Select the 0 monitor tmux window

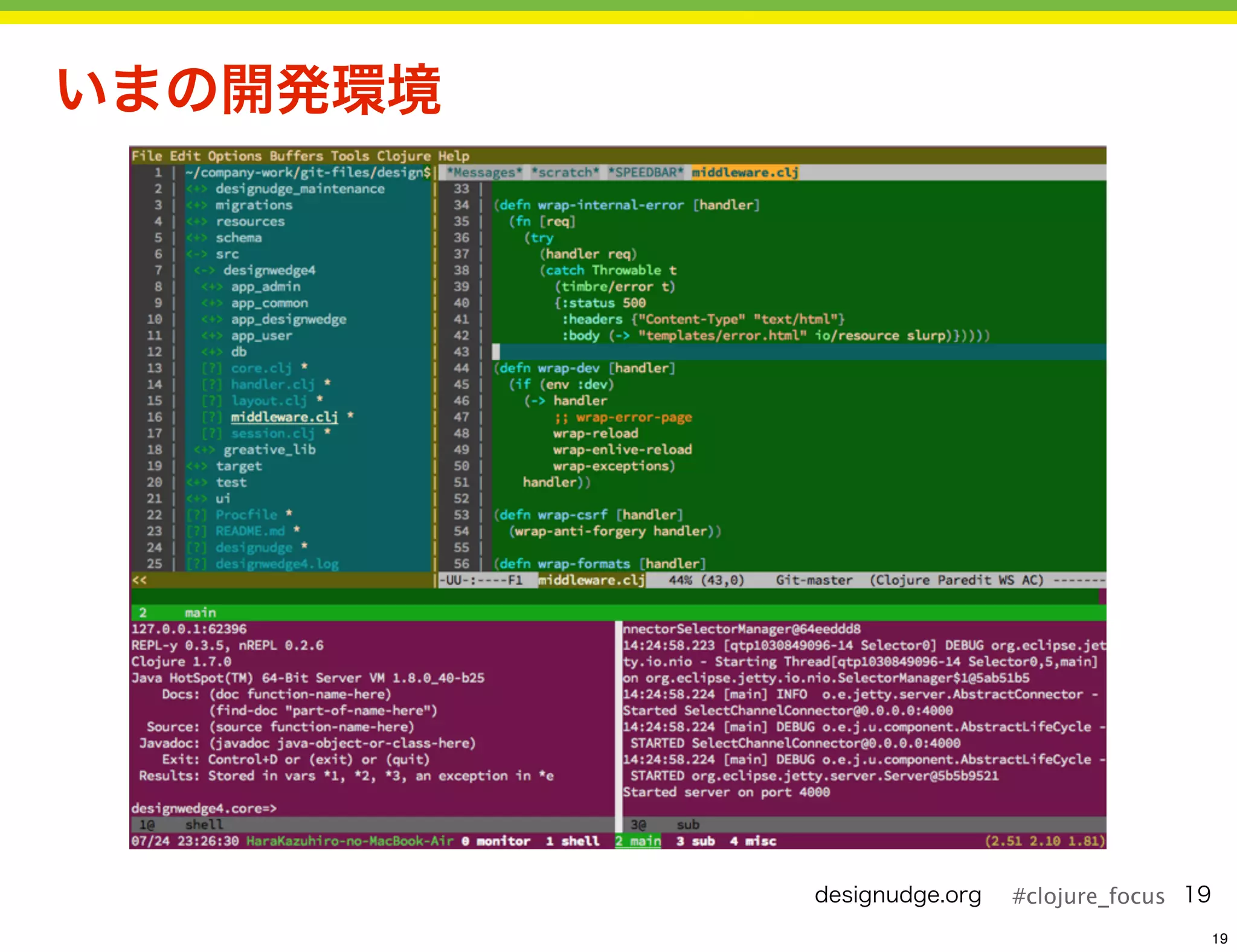coord(496,841)
